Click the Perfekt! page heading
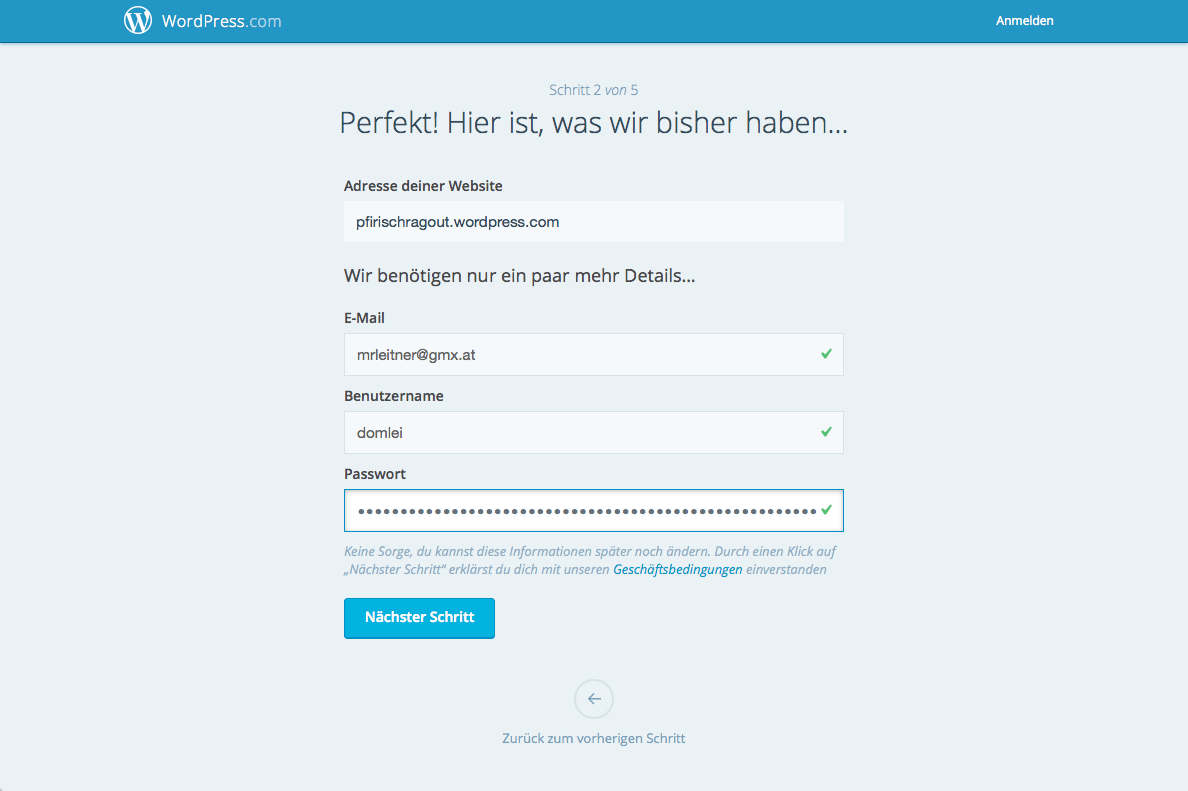Image resolution: width=1188 pixels, height=791 pixels. pos(593,123)
